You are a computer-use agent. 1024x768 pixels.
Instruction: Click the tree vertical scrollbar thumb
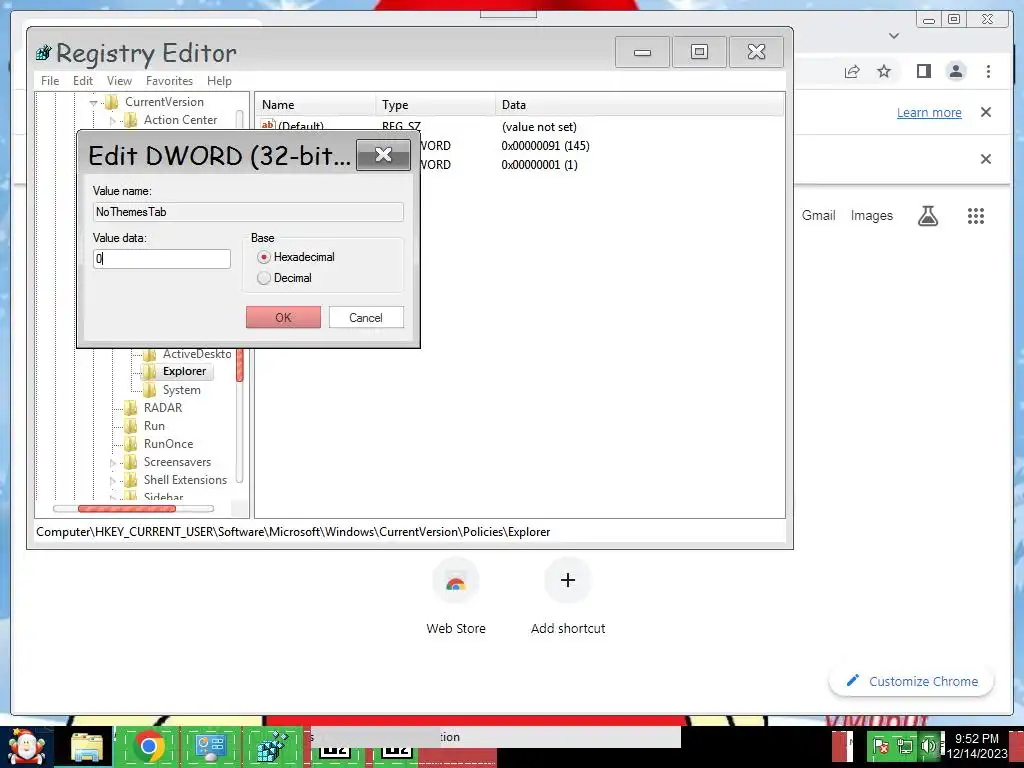(240, 364)
